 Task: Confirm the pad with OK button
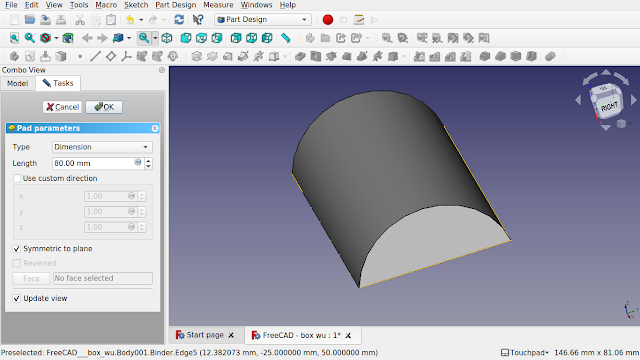point(104,107)
